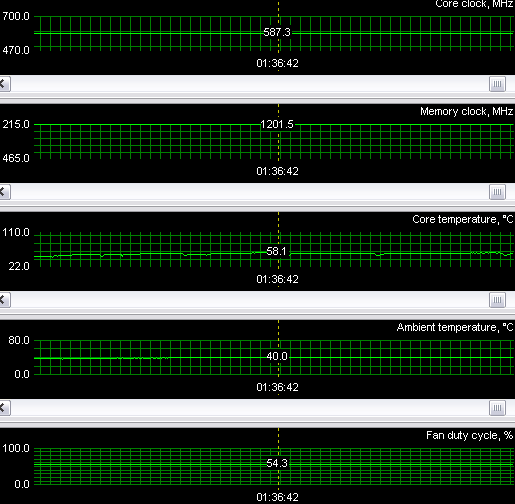Click empty scrollbar track beneath Core clock graph

point(250,84)
